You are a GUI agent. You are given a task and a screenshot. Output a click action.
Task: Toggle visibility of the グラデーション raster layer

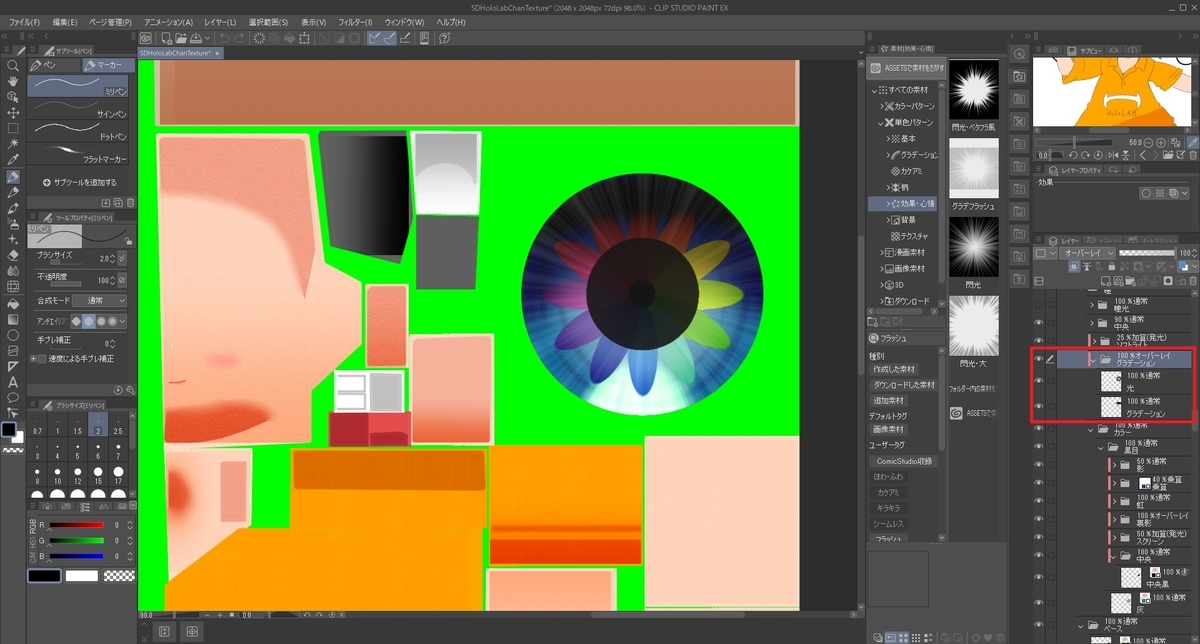pyautogui.click(x=1038, y=406)
